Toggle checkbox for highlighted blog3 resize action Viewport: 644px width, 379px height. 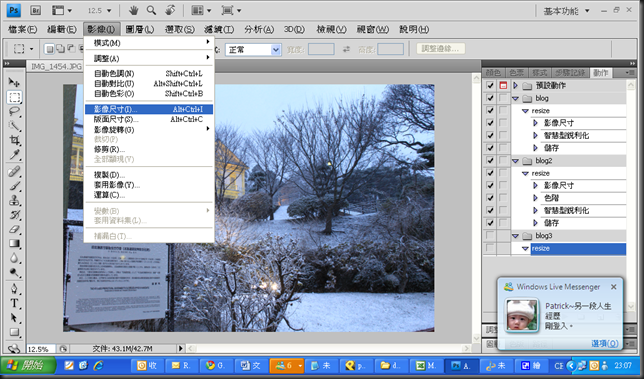(x=490, y=248)
